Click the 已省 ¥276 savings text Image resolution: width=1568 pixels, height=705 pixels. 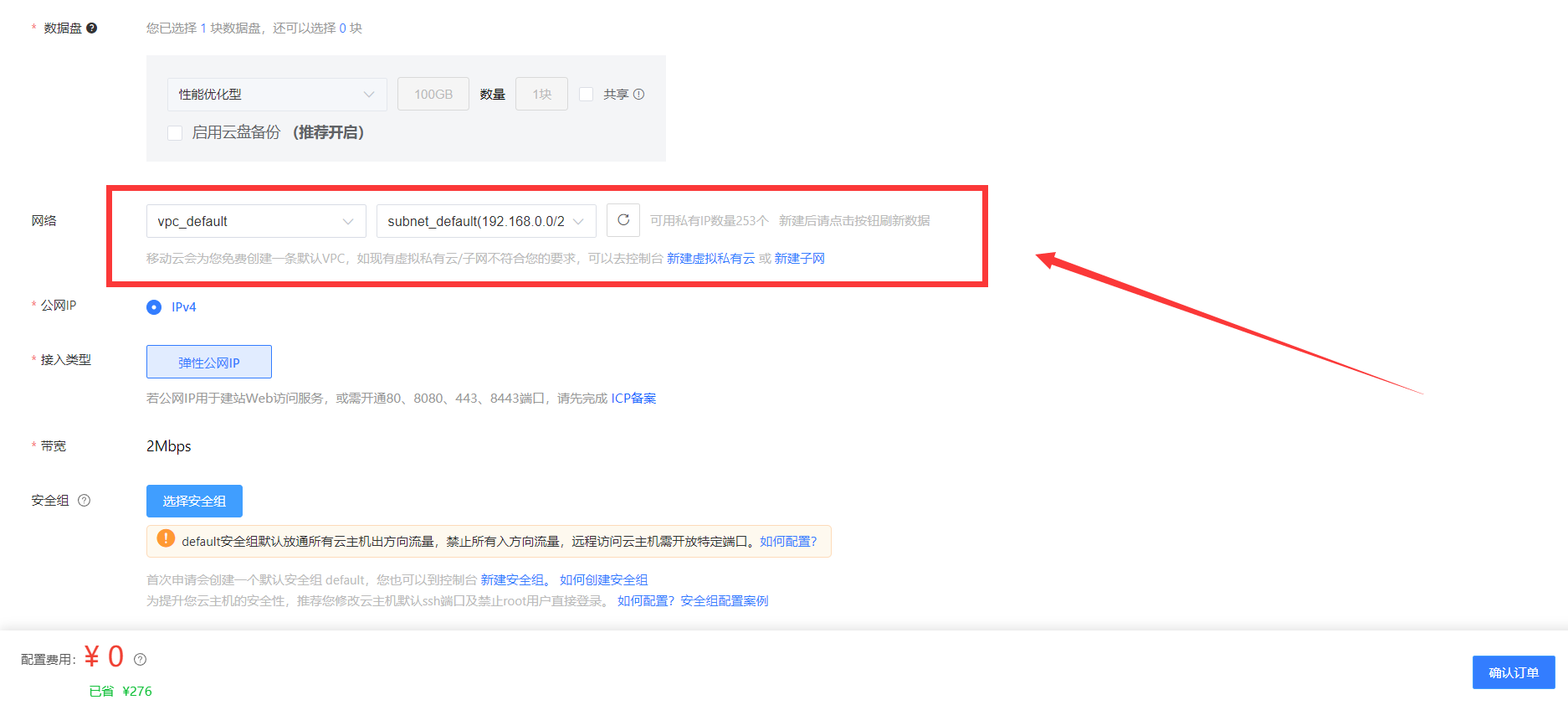120,691
